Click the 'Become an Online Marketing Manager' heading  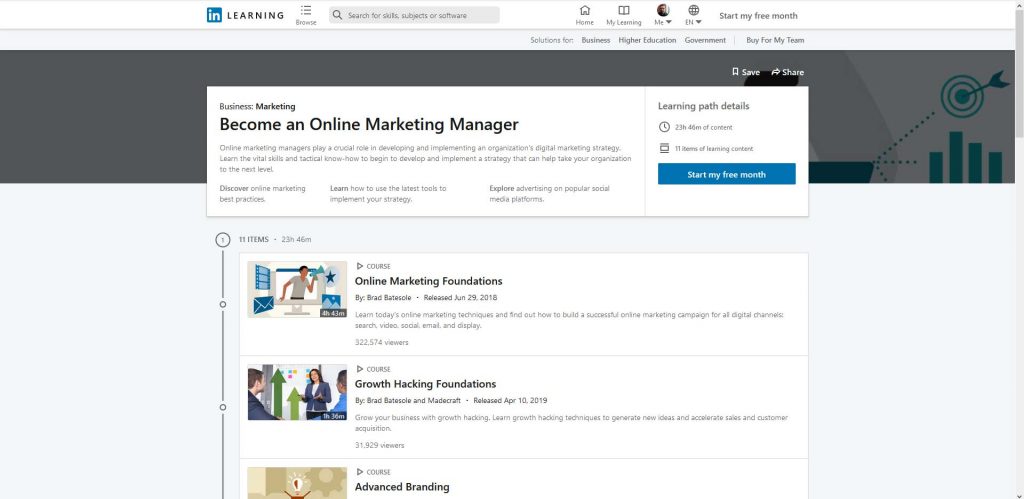369,124
